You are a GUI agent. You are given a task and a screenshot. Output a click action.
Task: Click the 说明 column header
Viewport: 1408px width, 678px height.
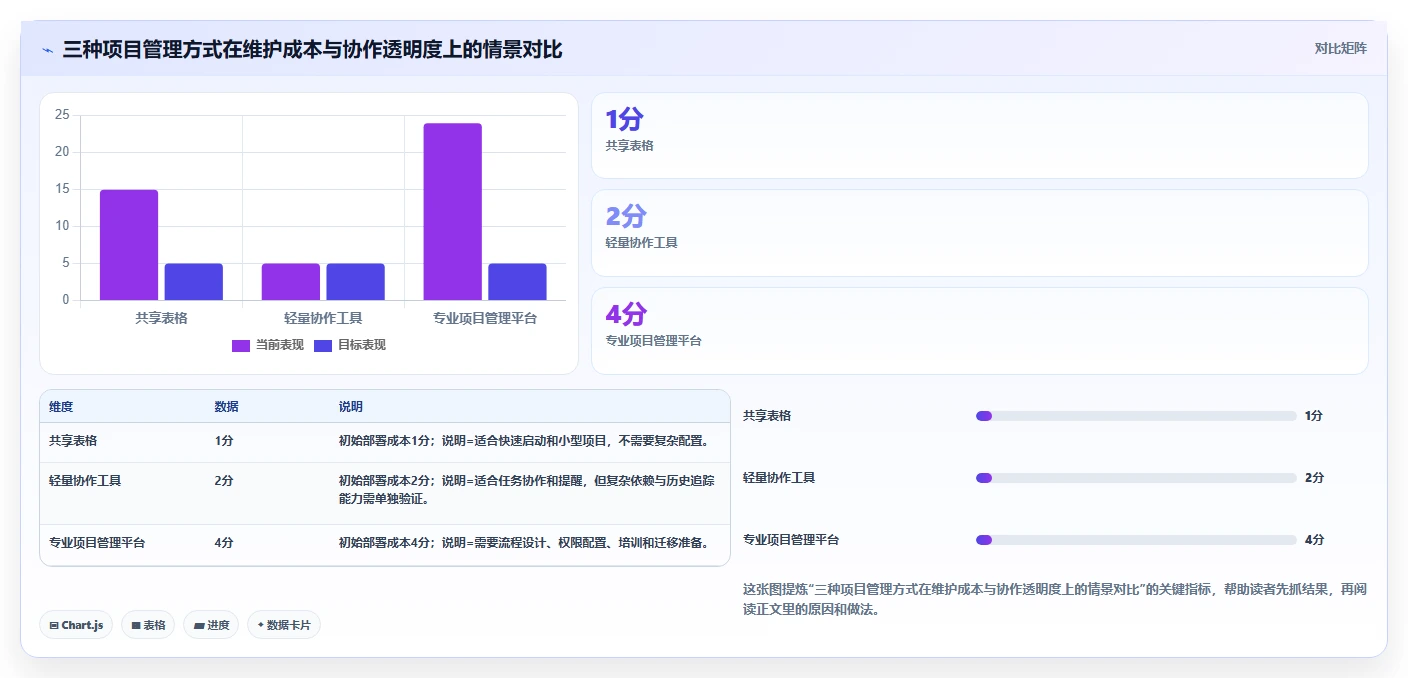point(351,407)
